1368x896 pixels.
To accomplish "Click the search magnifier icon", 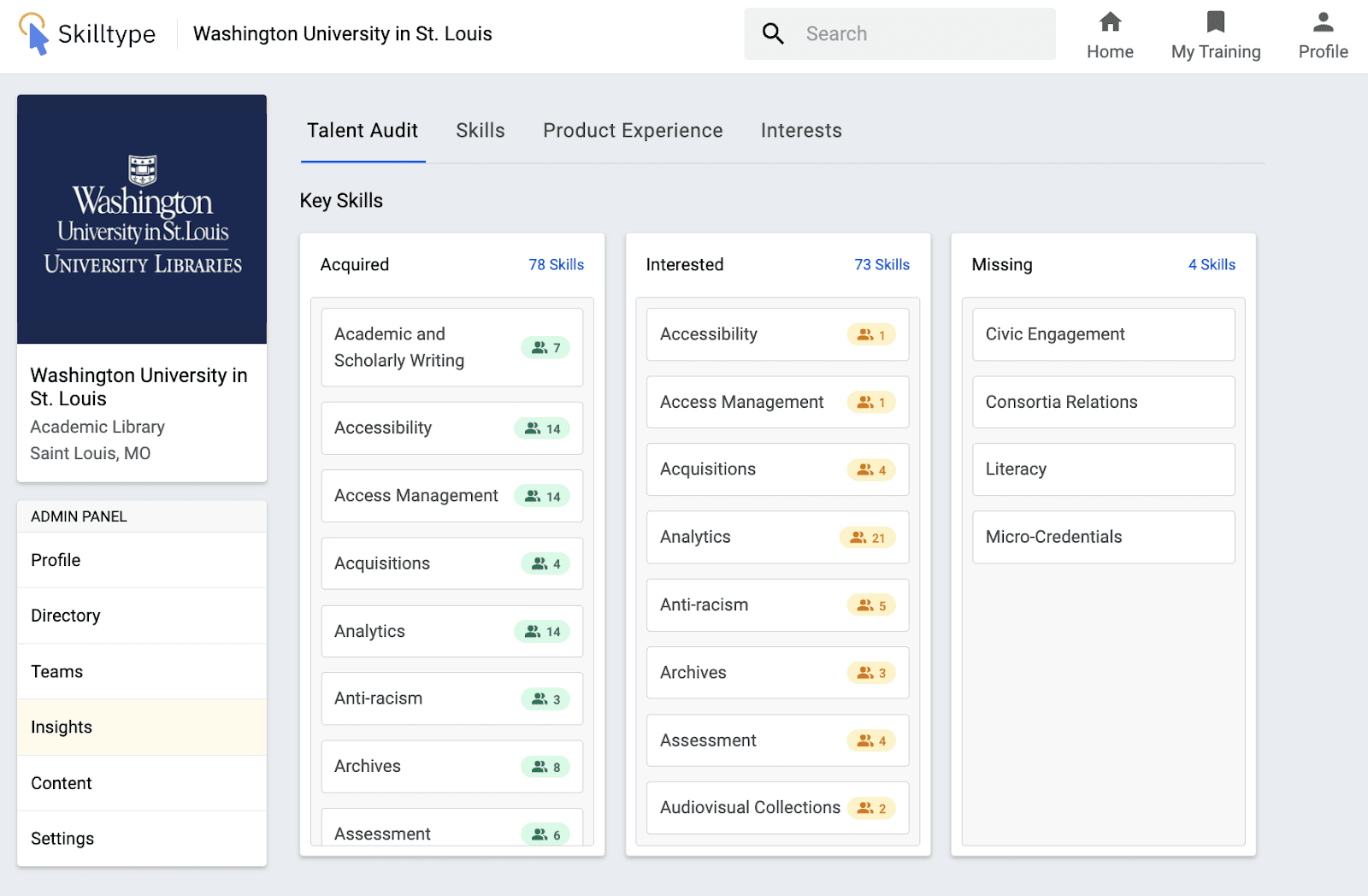I will pos(773,33).
